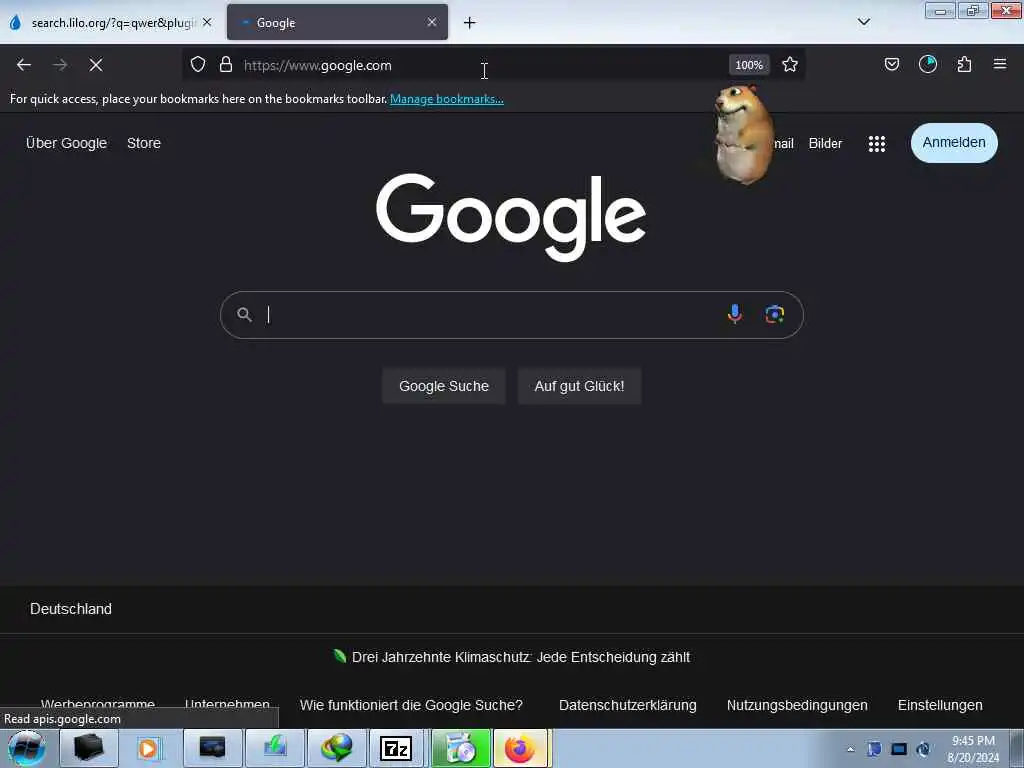The image size is (1024, 768).
Task: Click the Google Suche button
Action: point(444,386)
